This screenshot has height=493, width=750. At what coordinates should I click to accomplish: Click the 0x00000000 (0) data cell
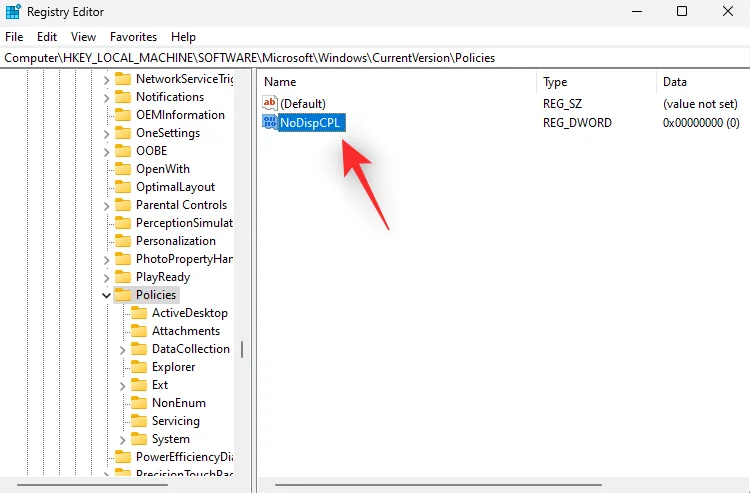point(701,123)
